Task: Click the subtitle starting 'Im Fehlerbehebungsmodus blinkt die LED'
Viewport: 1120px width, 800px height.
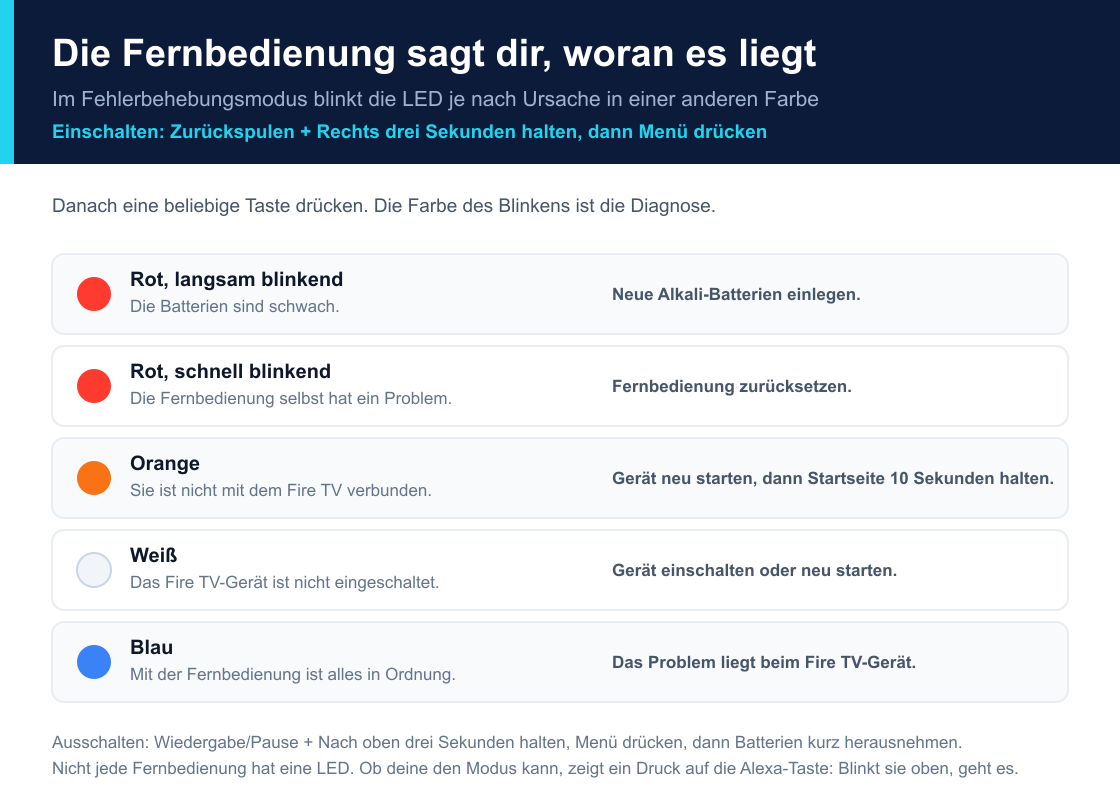Action: click(435, 99)
